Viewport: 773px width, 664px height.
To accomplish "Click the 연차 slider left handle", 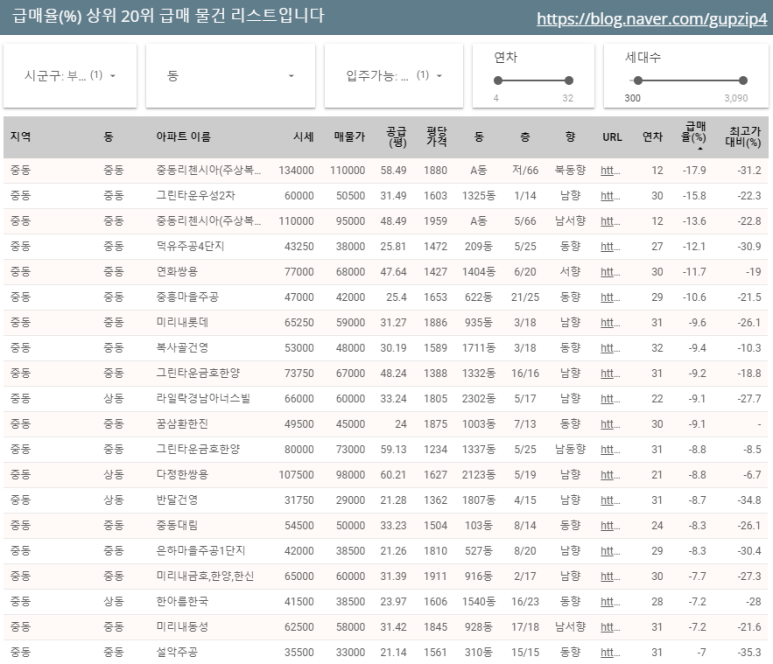I will 498,80.
